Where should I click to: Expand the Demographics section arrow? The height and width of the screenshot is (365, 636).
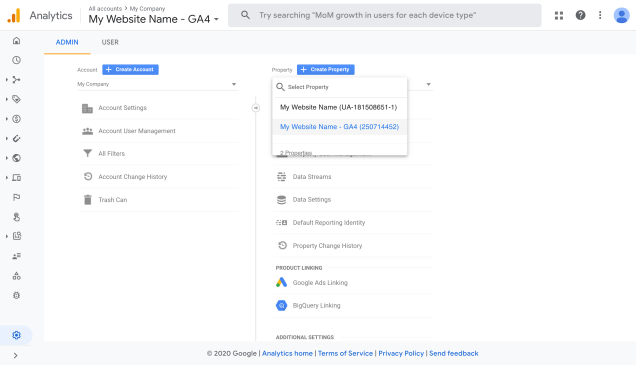6,158
